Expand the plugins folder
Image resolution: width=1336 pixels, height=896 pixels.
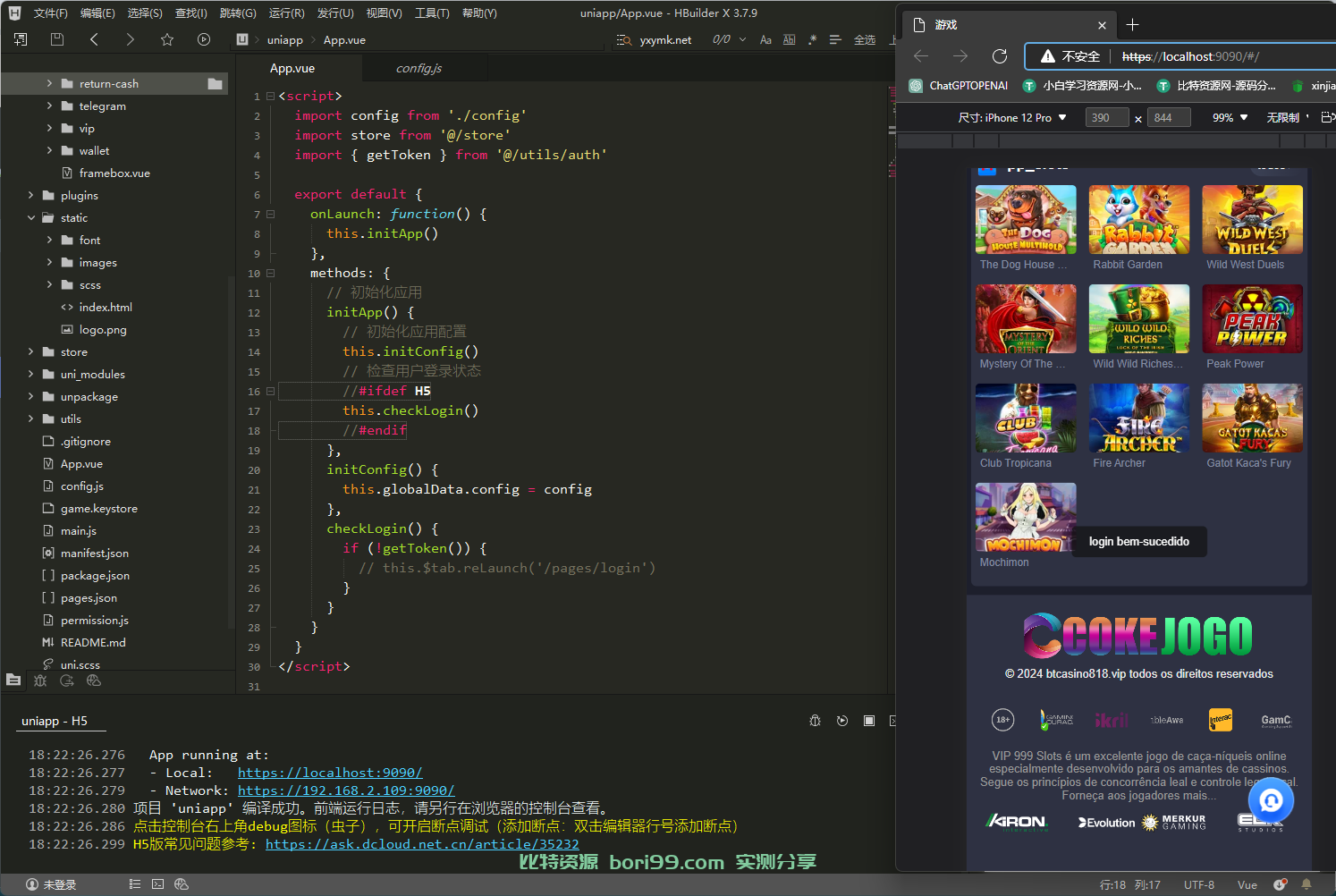pyautogui.click(x=31, y=195)
